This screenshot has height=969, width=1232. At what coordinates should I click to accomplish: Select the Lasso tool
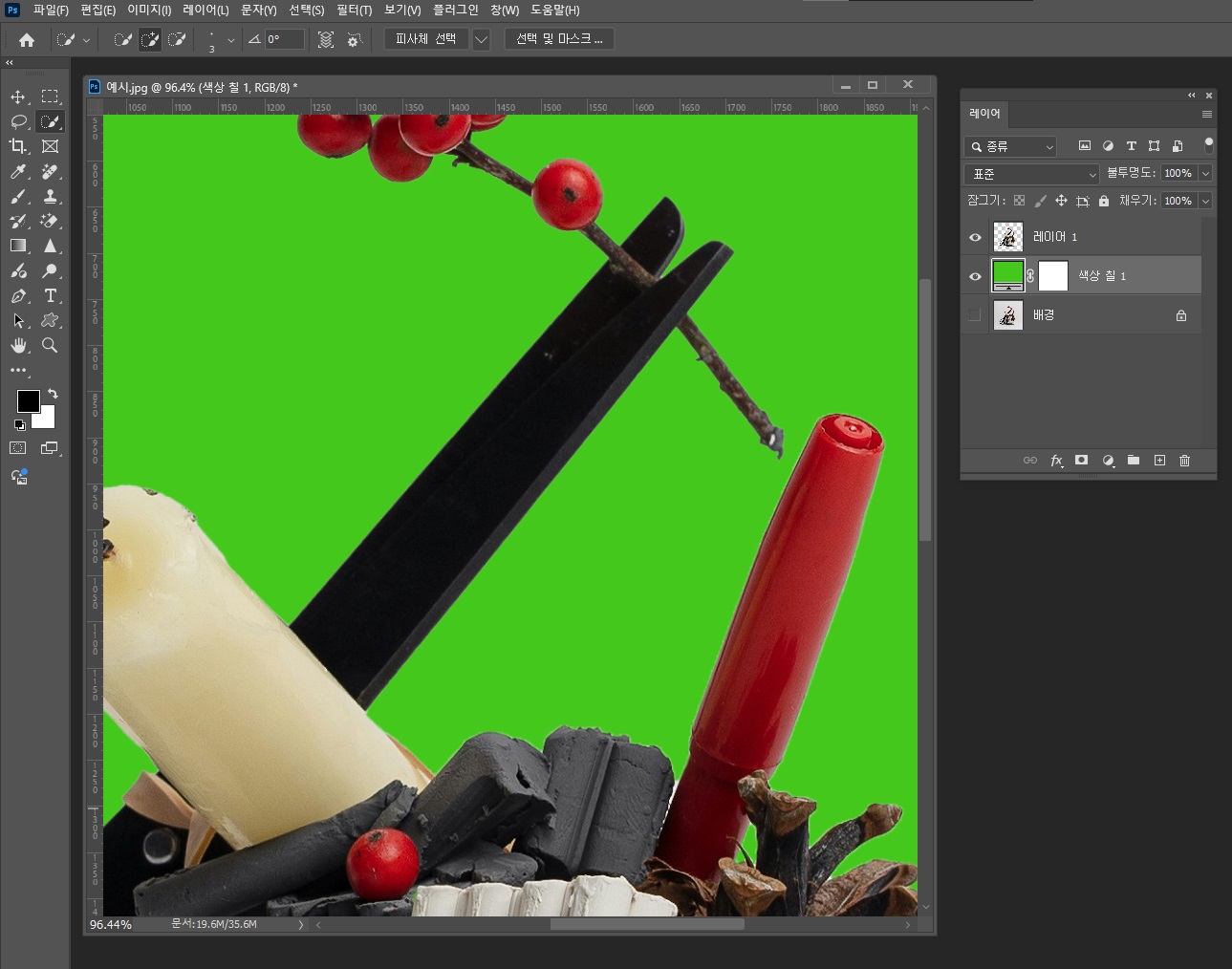coord(18,121)
